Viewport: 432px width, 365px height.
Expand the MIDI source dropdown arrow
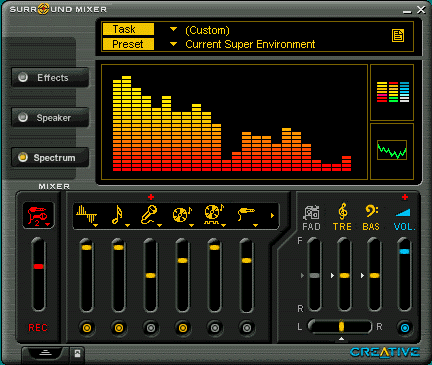pyautogui.click(x=128, y=226)
